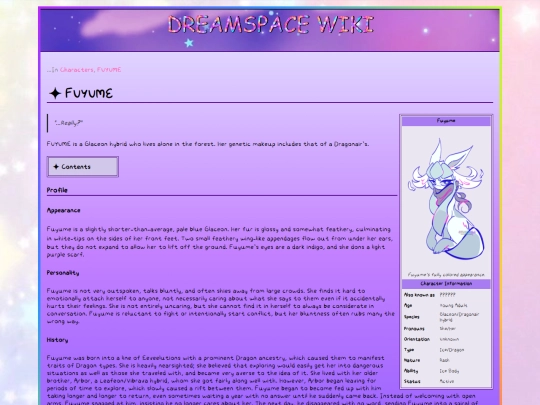Open the FUYUME category link
The width and height of the screenshot is (540, 405).
109,70
